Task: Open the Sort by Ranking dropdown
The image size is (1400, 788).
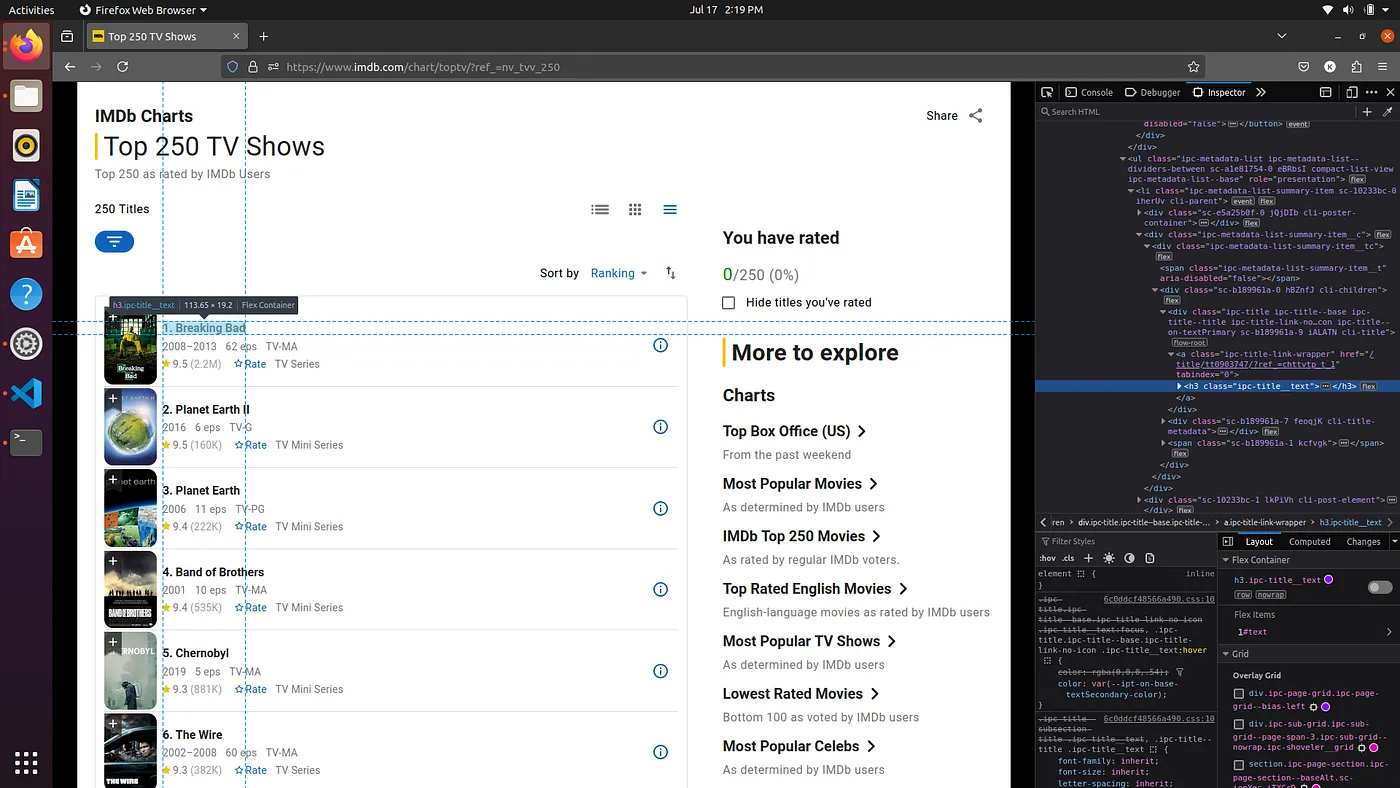Action: click(x=619, y=273)
